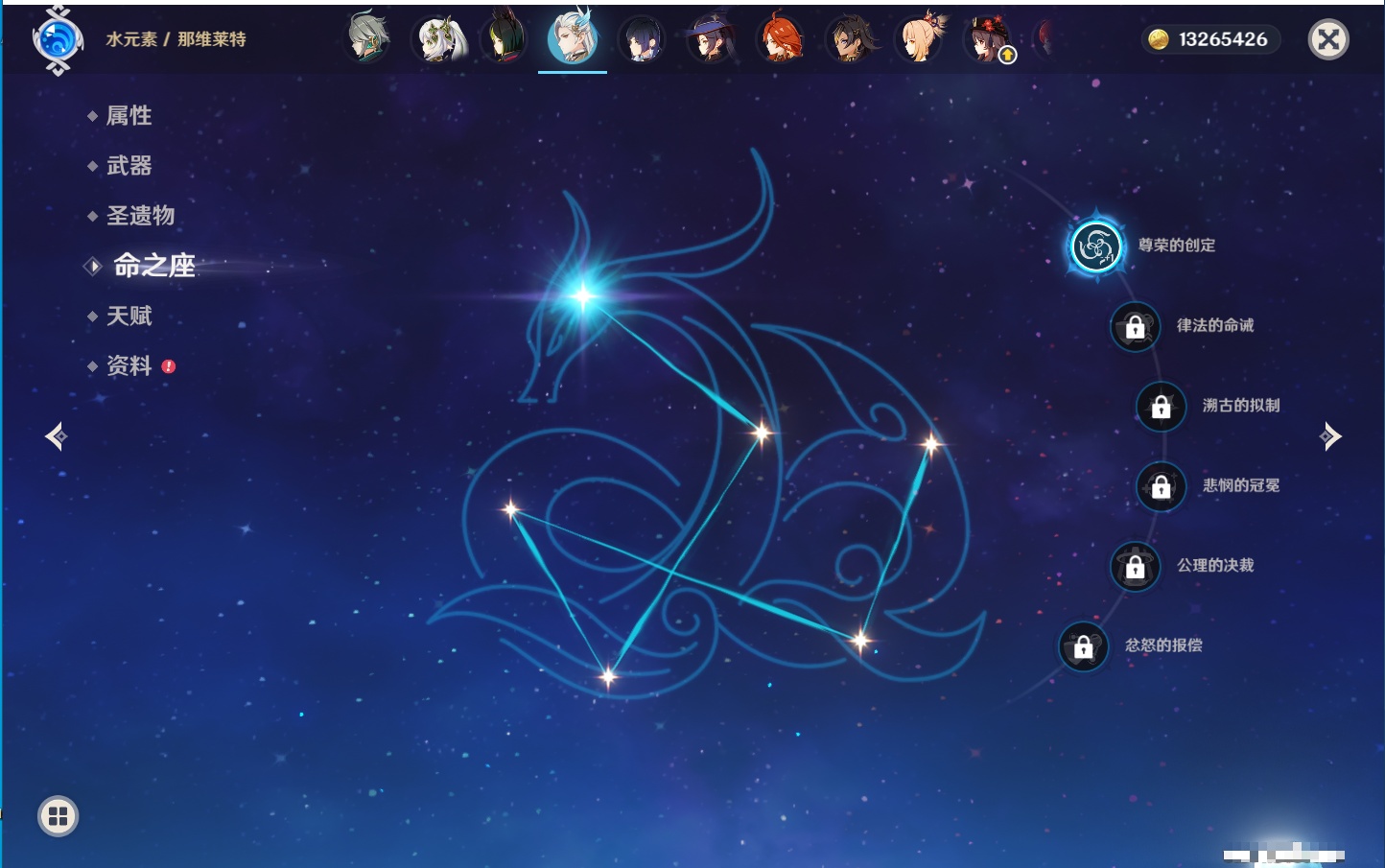Viewport: 1385px width, 868px height.
Task: Go to next character with right arrow
Action: [1330, 436]
